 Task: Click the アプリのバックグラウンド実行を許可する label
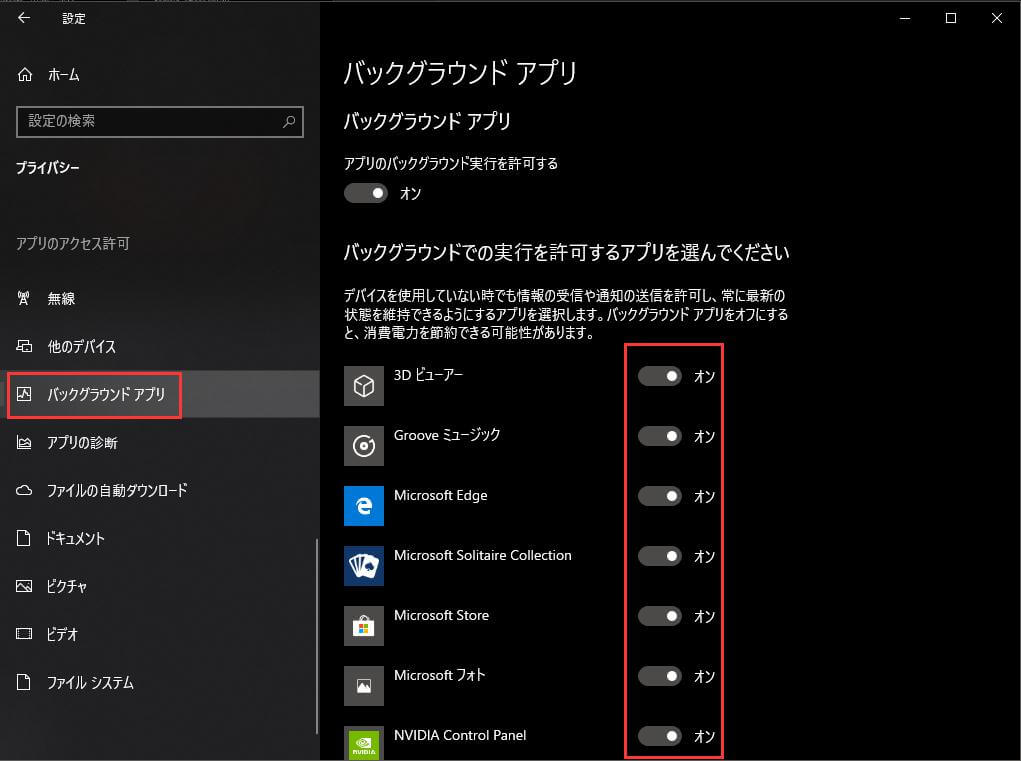pyautogui.click(x=451, y=163)
